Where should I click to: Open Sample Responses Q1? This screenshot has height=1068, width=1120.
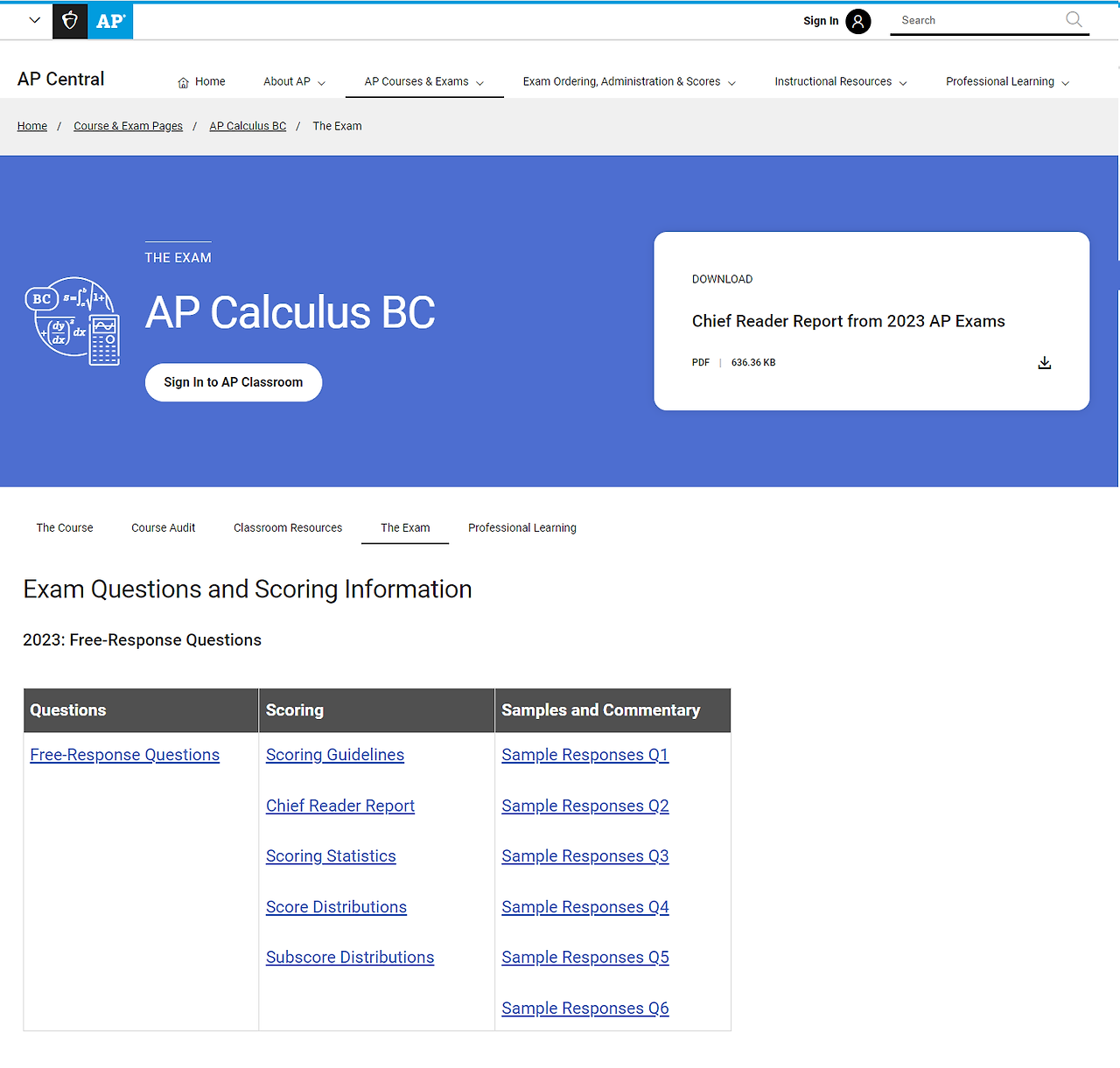pos(585,755)
